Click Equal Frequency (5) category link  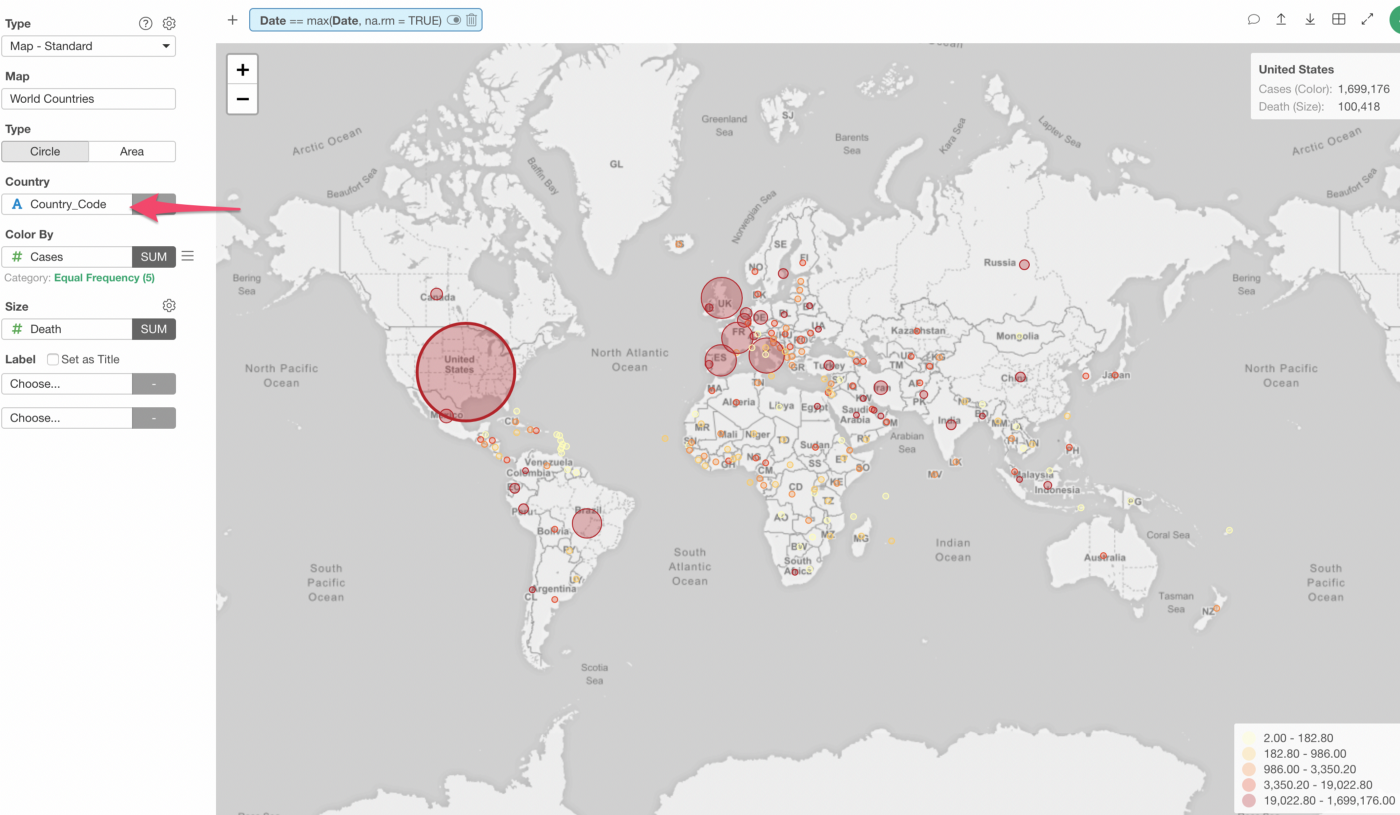click(104, 278)
